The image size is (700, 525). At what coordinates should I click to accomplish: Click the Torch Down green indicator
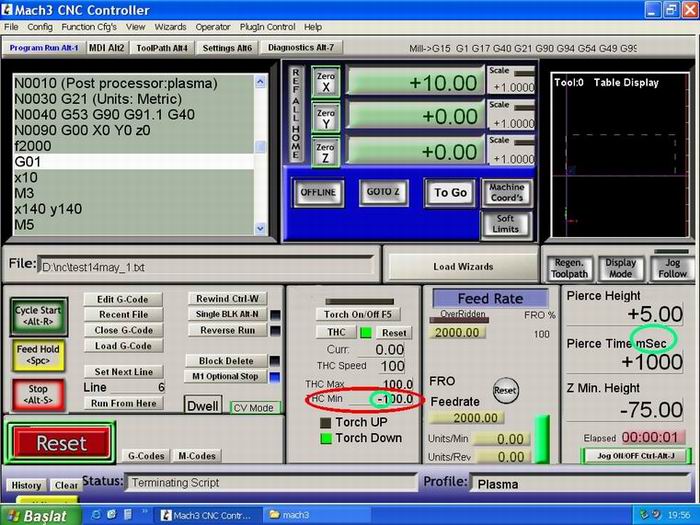click(326, 438)
